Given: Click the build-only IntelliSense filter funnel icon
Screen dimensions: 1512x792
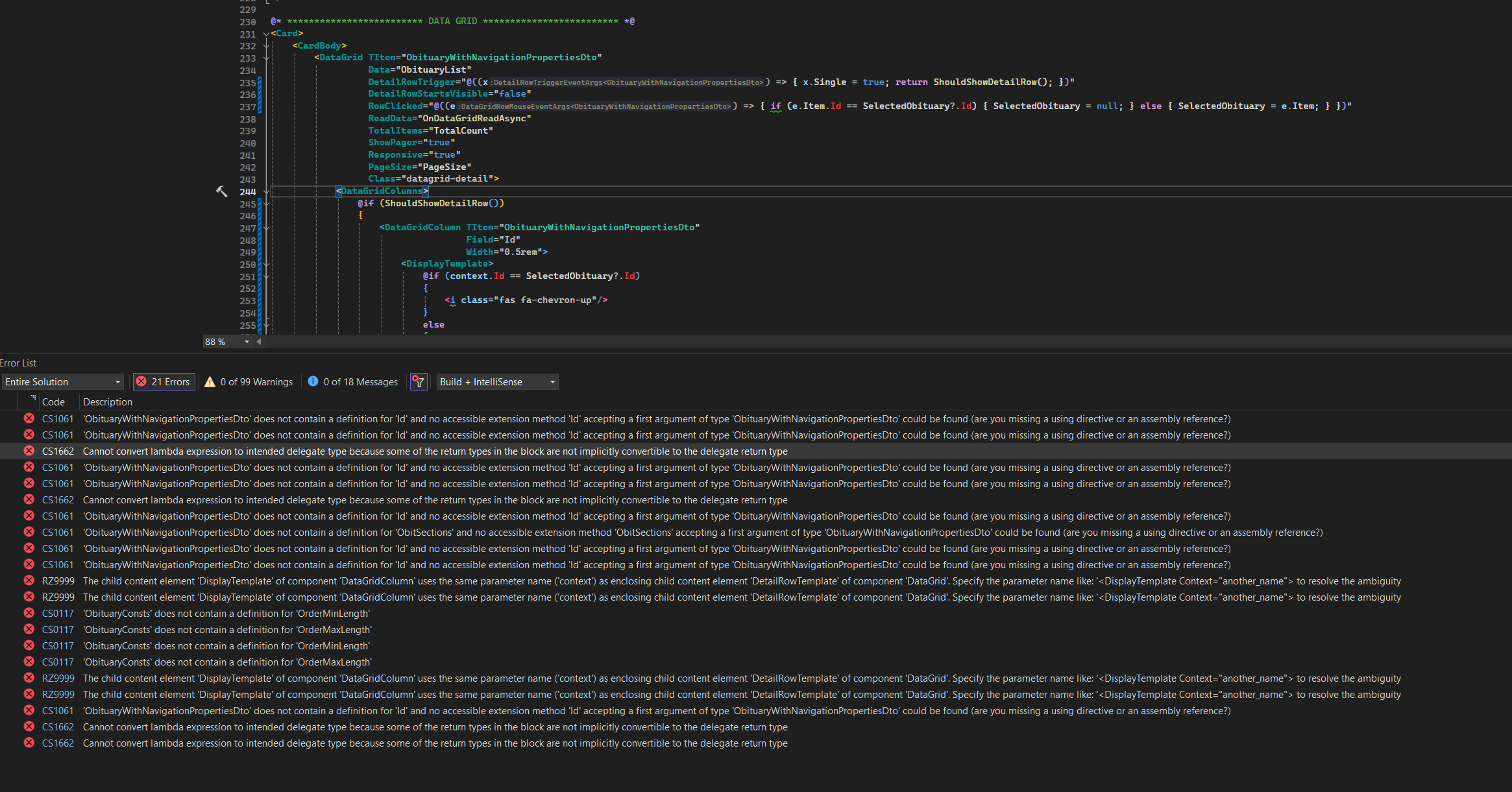Looking at the screenshot, I should click(x=419, y=382).
